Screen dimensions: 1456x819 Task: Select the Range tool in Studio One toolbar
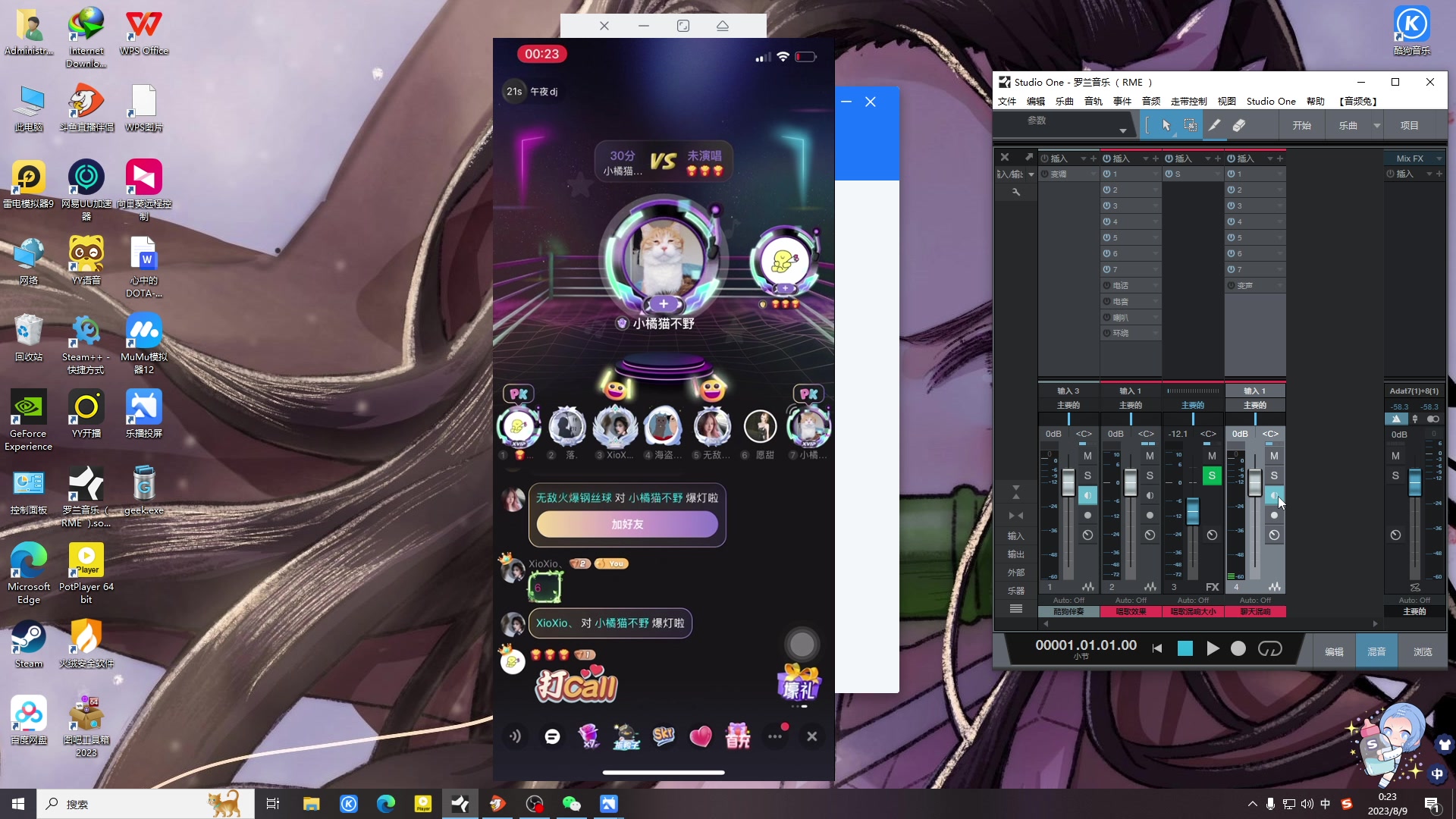pos(1191,126)
